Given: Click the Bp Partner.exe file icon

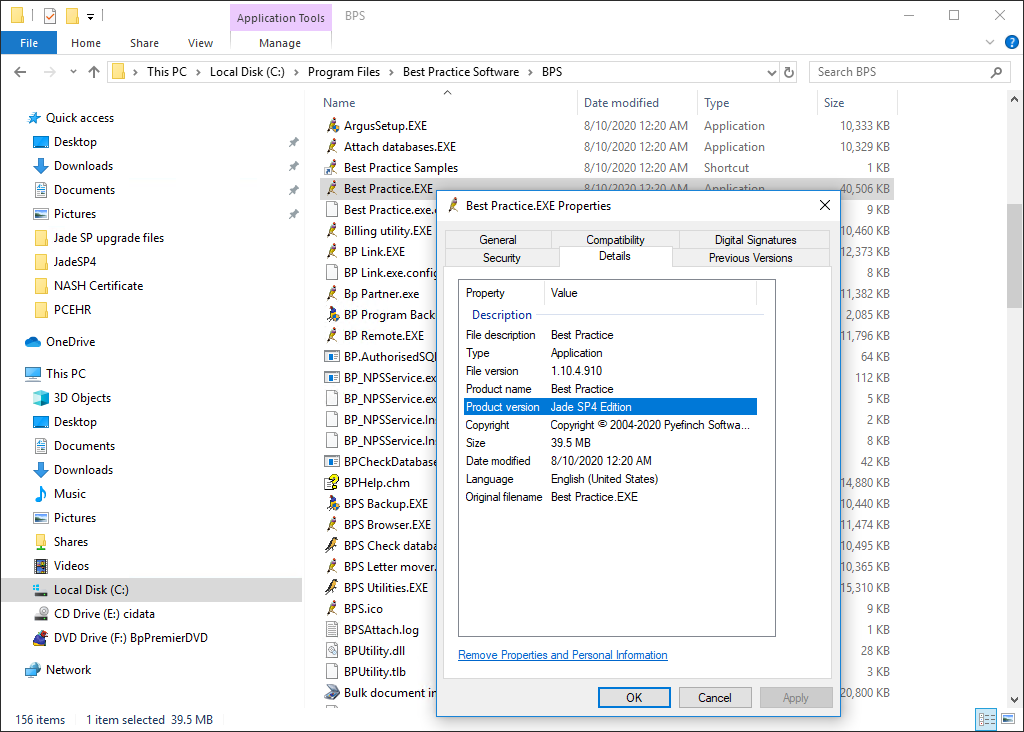Looking at the screenshot, I should (332, 293).
